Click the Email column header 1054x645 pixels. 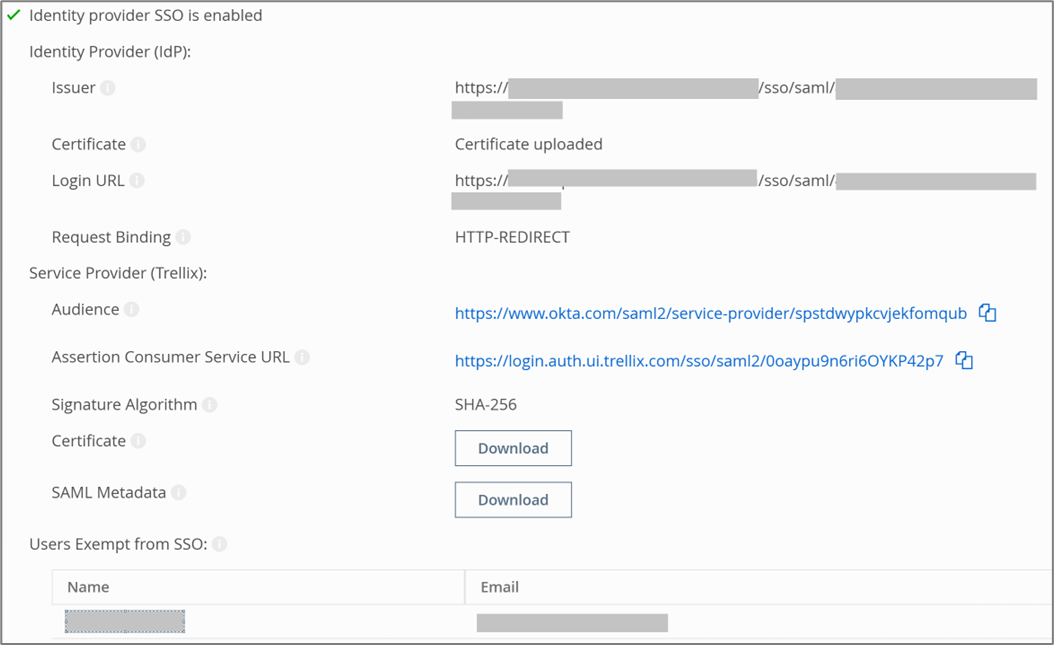tap(499, 587)
